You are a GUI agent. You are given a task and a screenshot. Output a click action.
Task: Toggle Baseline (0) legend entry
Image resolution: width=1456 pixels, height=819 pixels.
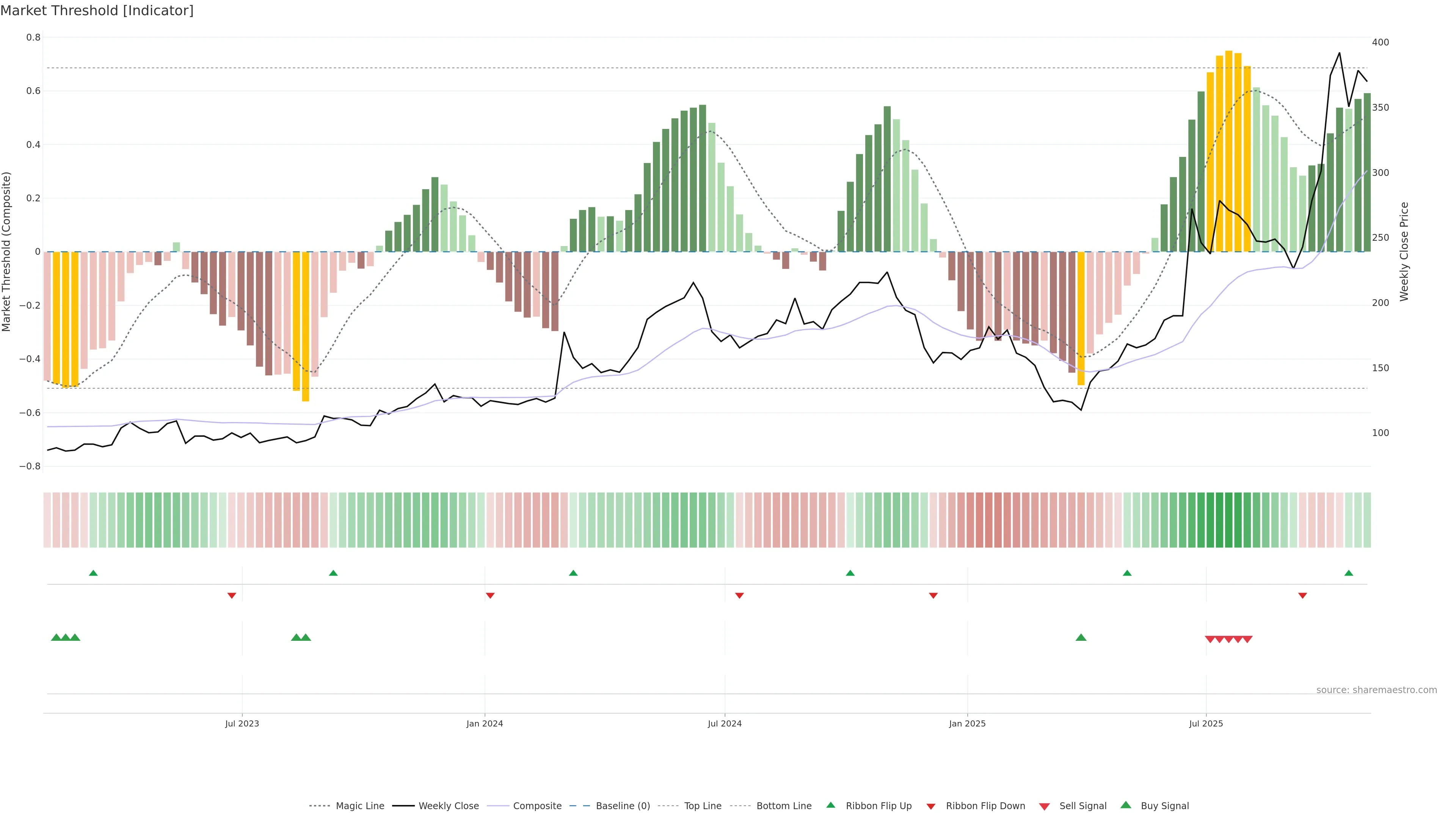(622, 806)
